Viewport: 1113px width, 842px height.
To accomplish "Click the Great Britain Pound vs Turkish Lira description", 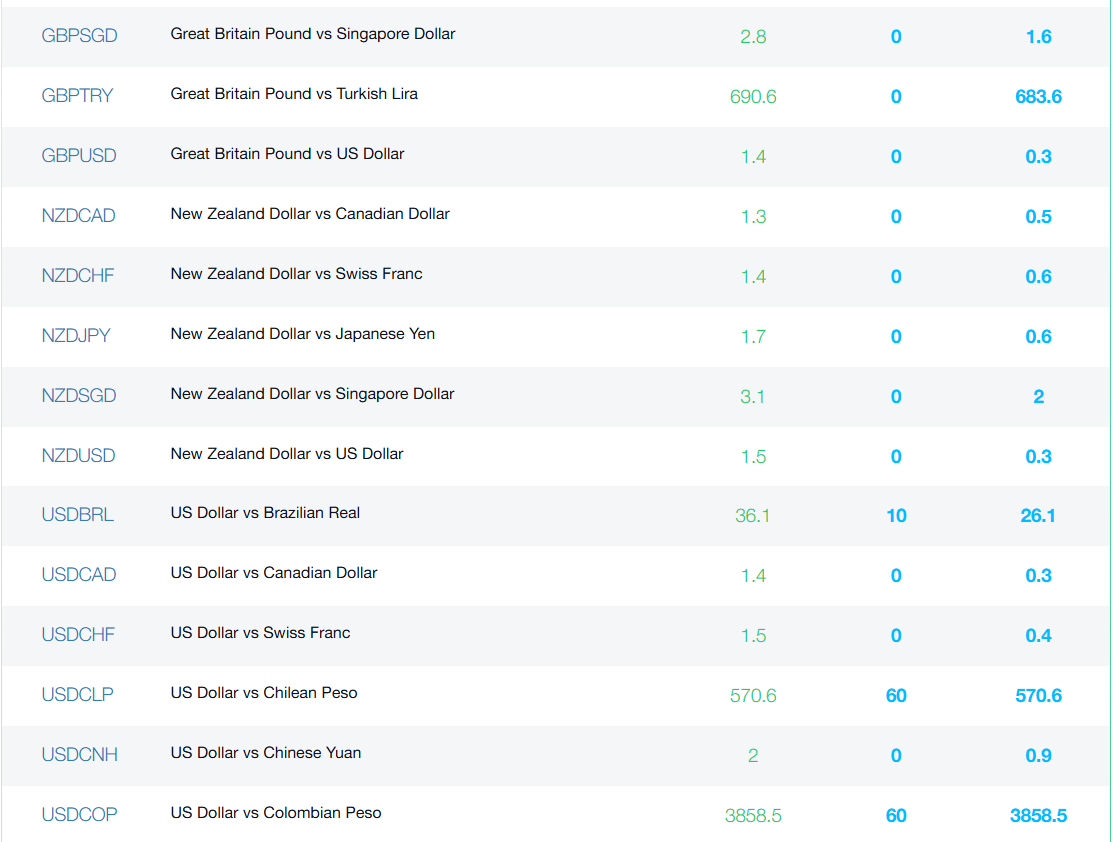I will point(294,94).
